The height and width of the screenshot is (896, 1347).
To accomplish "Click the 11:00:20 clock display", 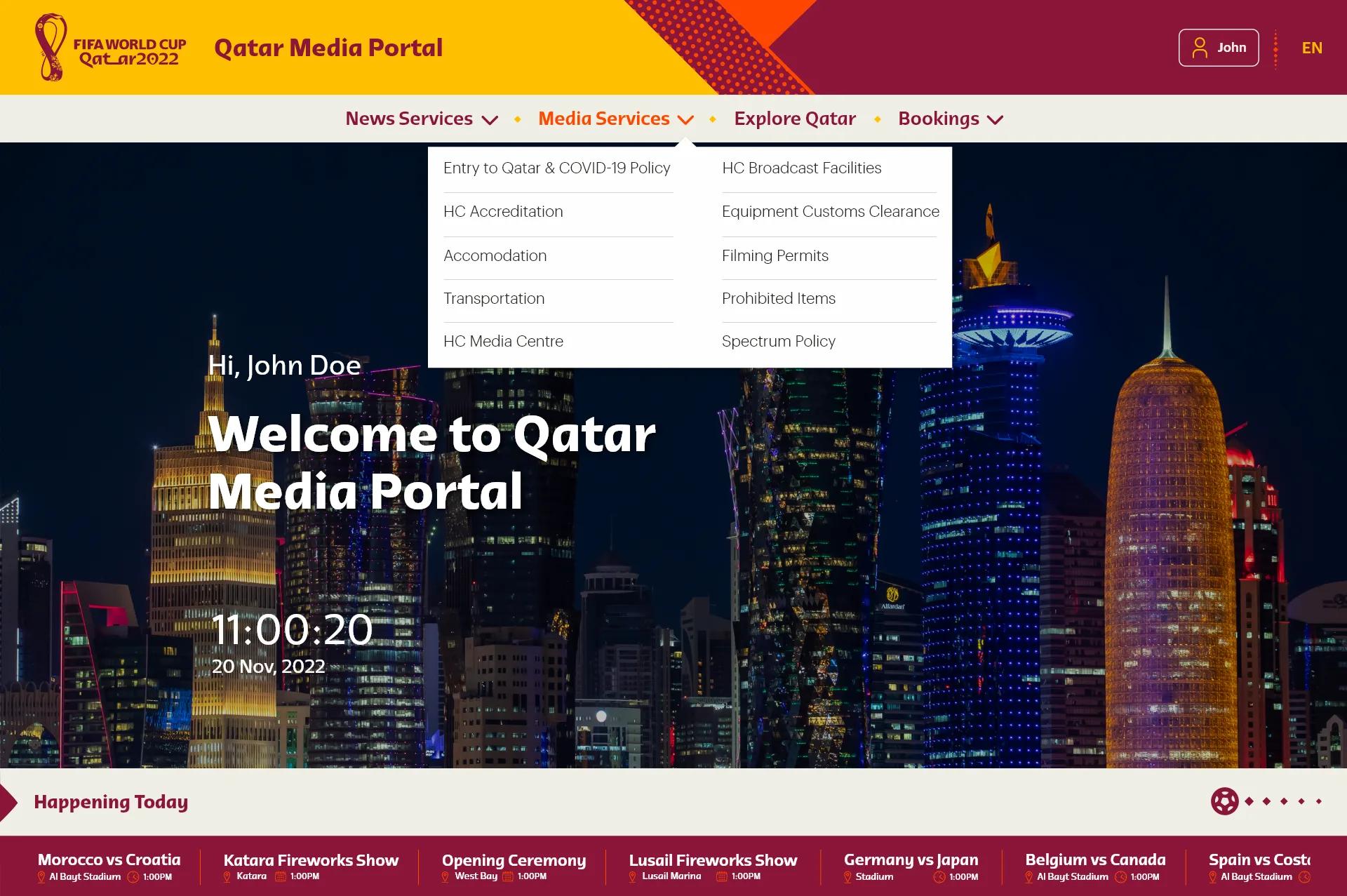I will click(292, 629).
